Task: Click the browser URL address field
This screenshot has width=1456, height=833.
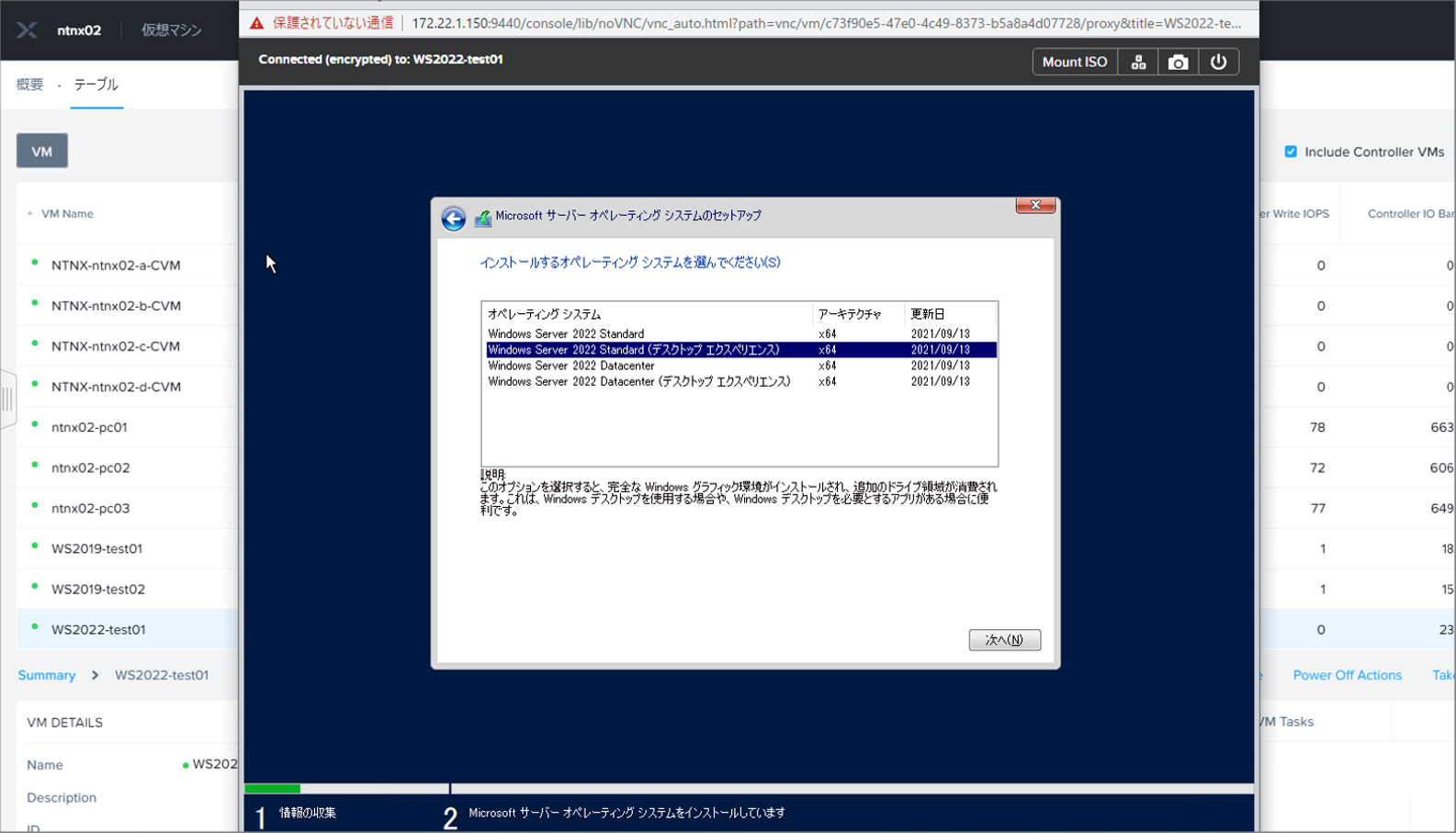Action: pos(827,23)
